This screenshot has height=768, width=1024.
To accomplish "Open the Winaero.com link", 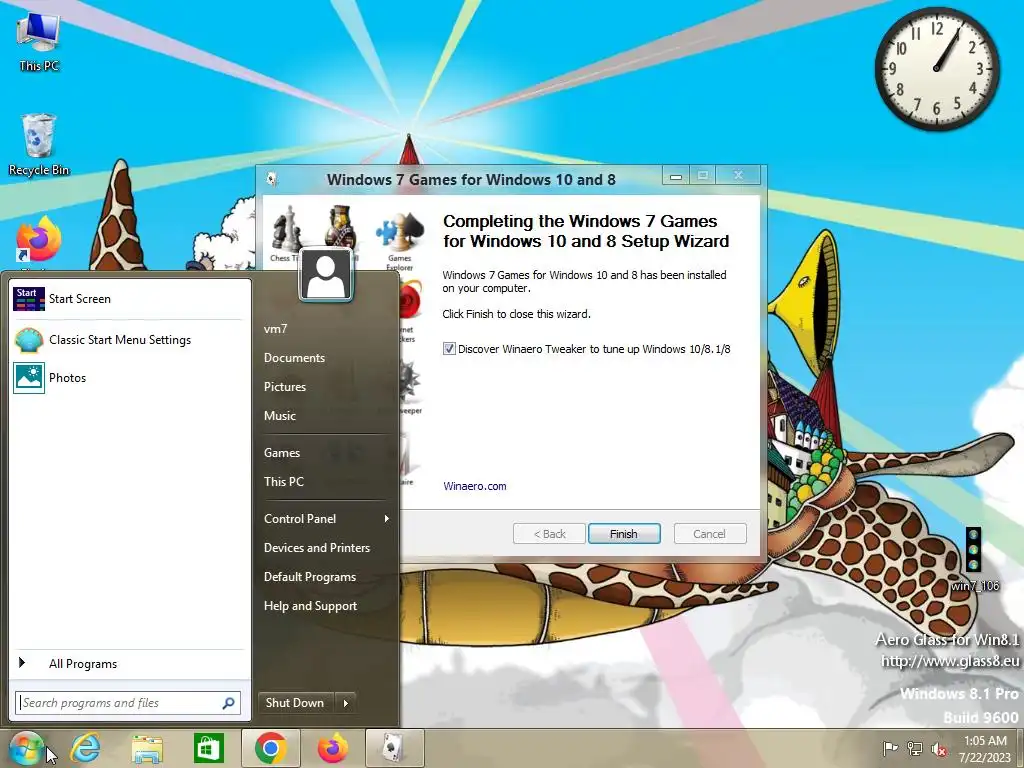I will tap(475, 486).
